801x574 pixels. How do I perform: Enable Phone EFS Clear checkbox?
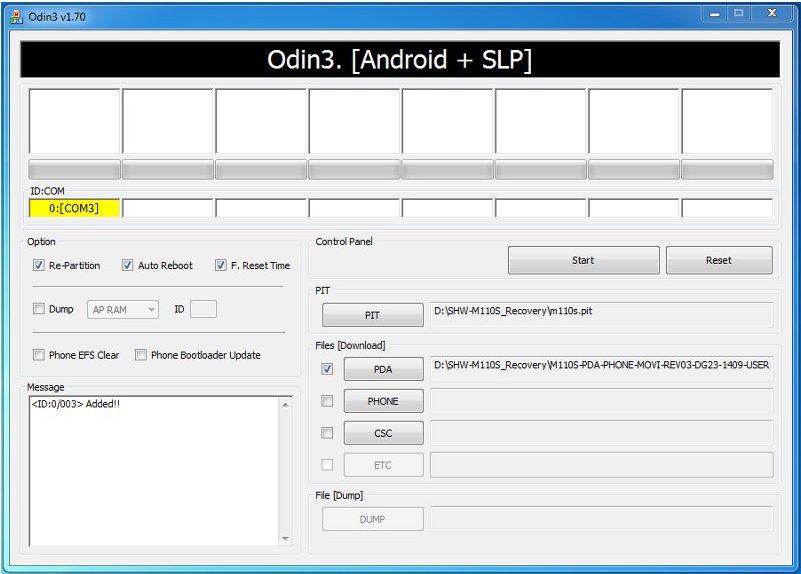click(x=38, y=354)
